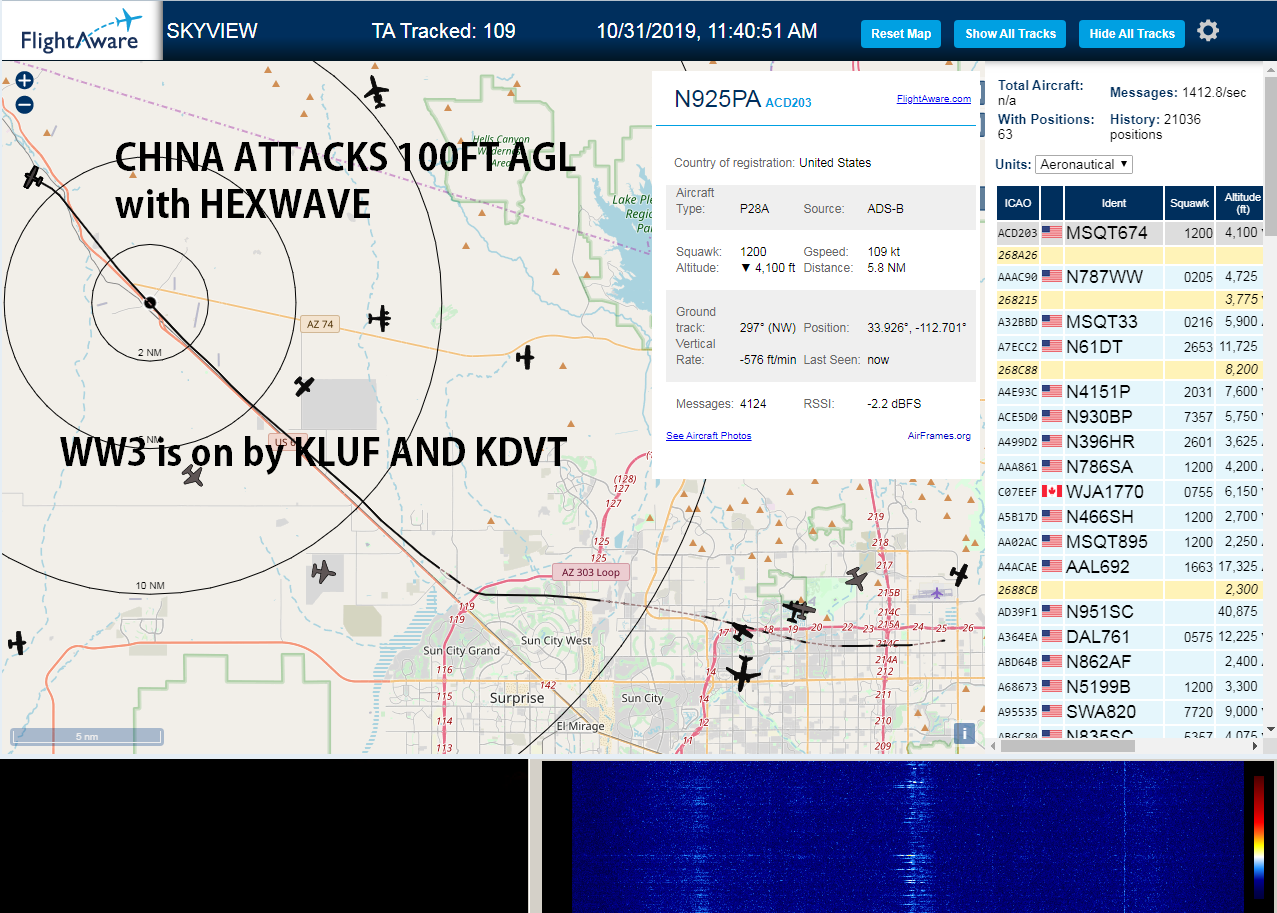1277x913 pixels.
Task: Click Canadian flag in WJA1770 row
Action: tap(1052, 491)
